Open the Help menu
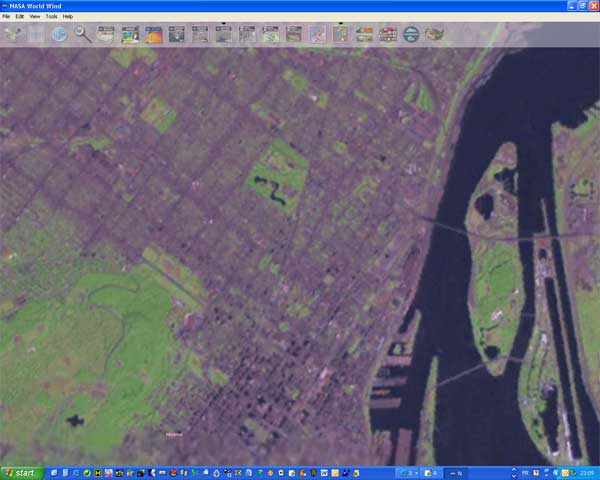 tap(68, 17)
